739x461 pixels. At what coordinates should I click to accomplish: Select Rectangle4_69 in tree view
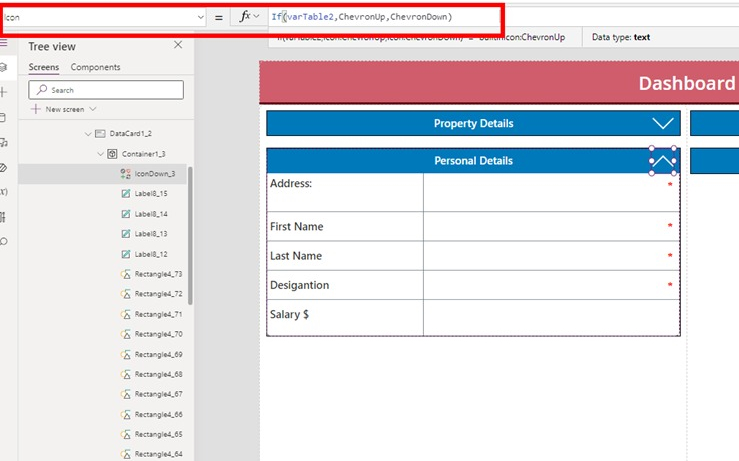tap(158, 354)
